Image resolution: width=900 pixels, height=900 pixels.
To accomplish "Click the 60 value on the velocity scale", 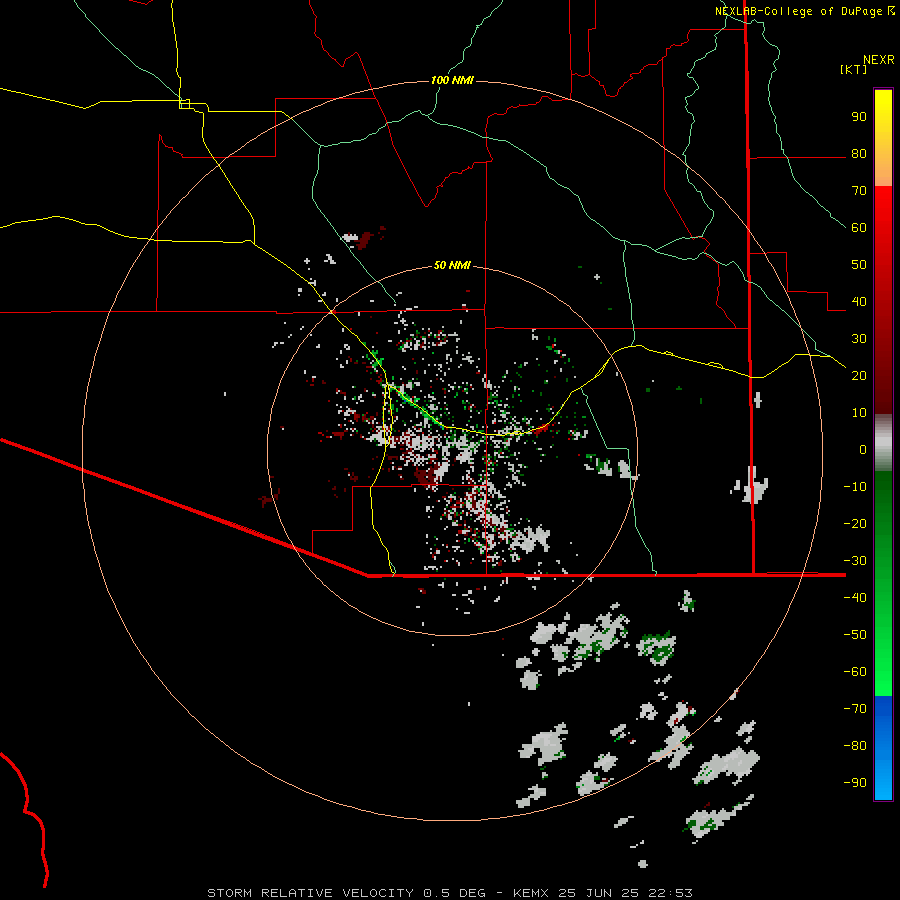I will (x=859, y=227).
